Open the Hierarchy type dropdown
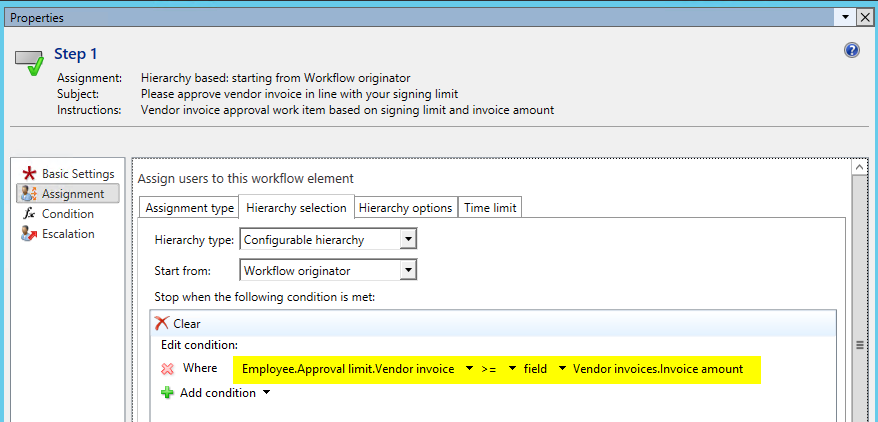This screenshot has width=878, height=422. [407, 239]
